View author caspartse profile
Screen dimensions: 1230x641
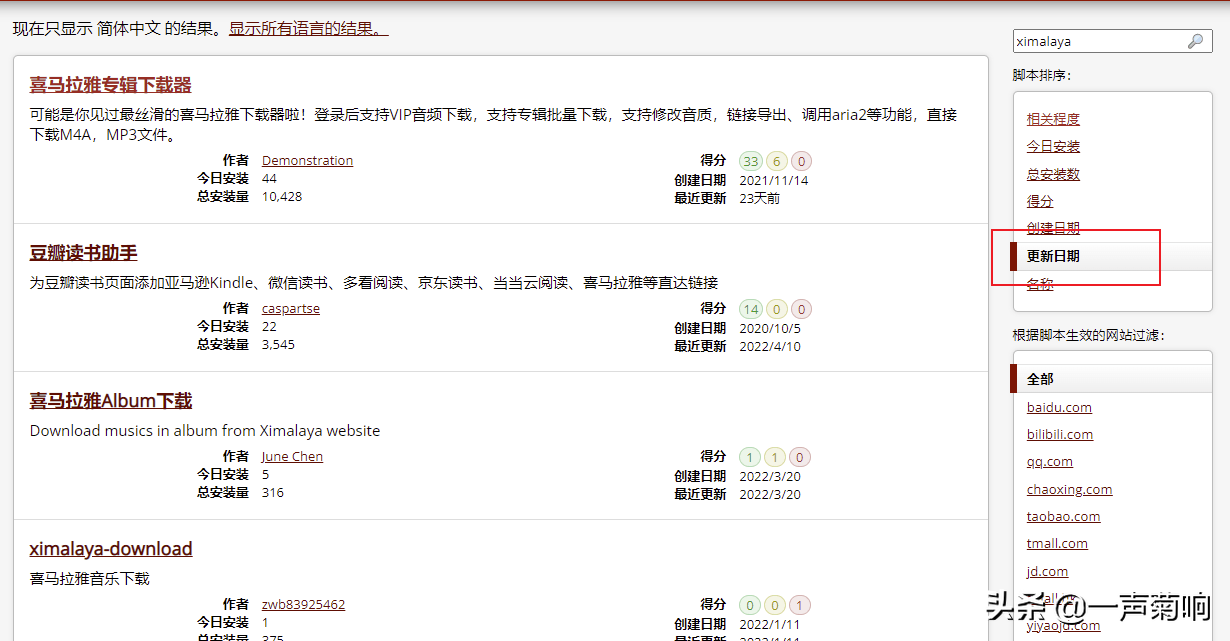click(291, 308)
